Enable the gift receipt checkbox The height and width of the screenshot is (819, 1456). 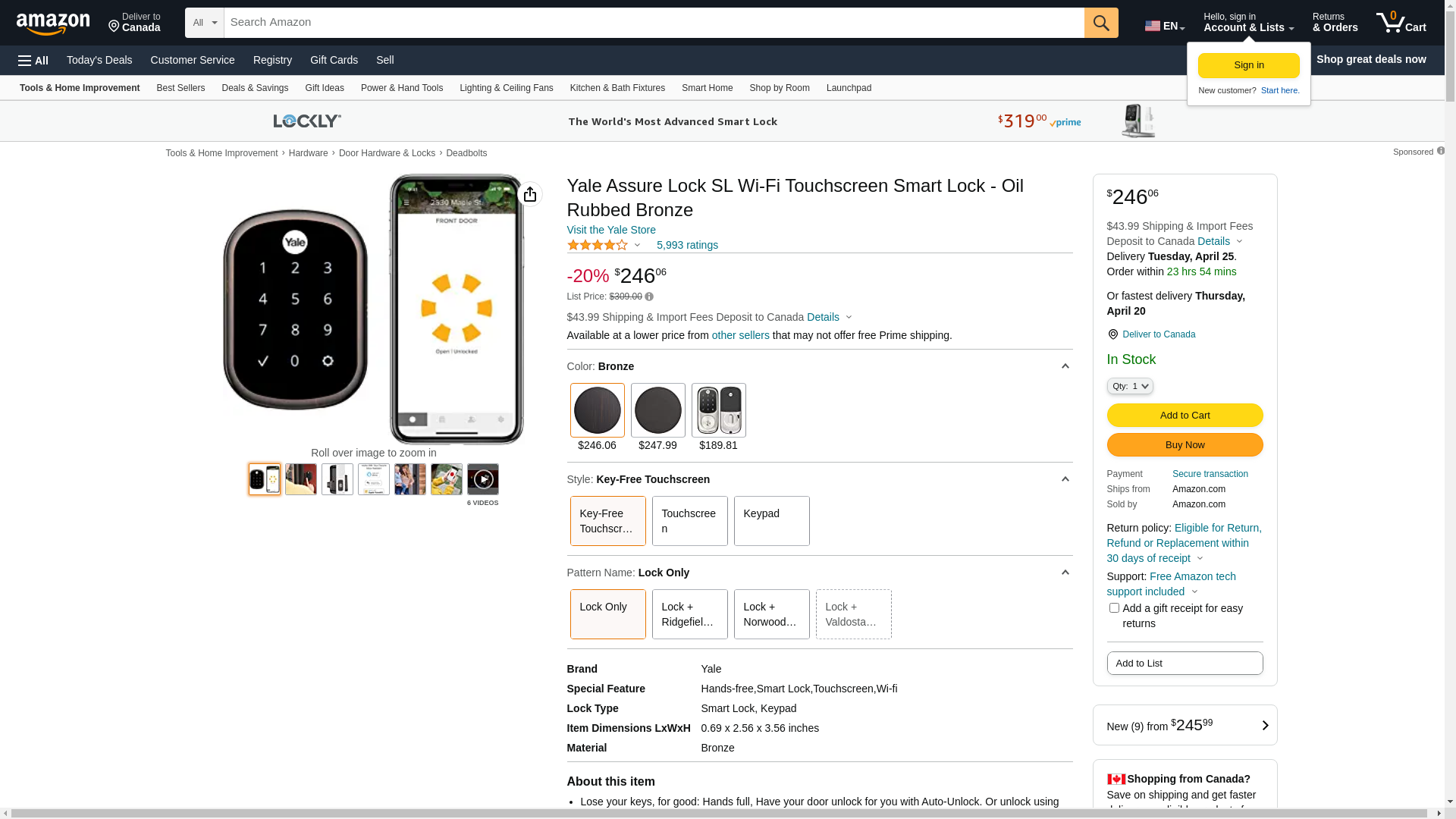pos(1114,608)
